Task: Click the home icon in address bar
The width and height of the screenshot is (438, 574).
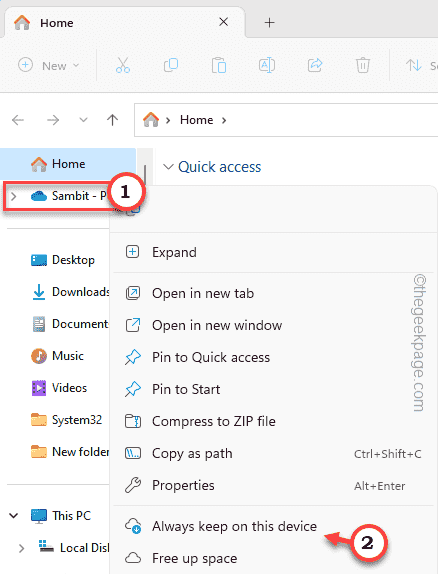Action: coord(151,120)
